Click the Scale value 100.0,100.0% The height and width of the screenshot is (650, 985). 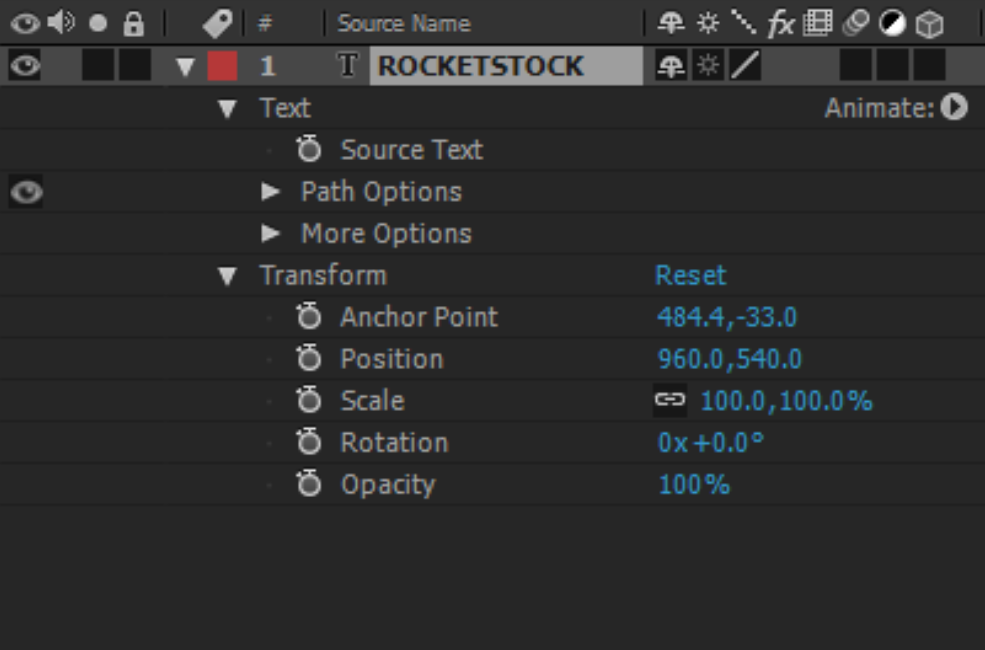786,401
